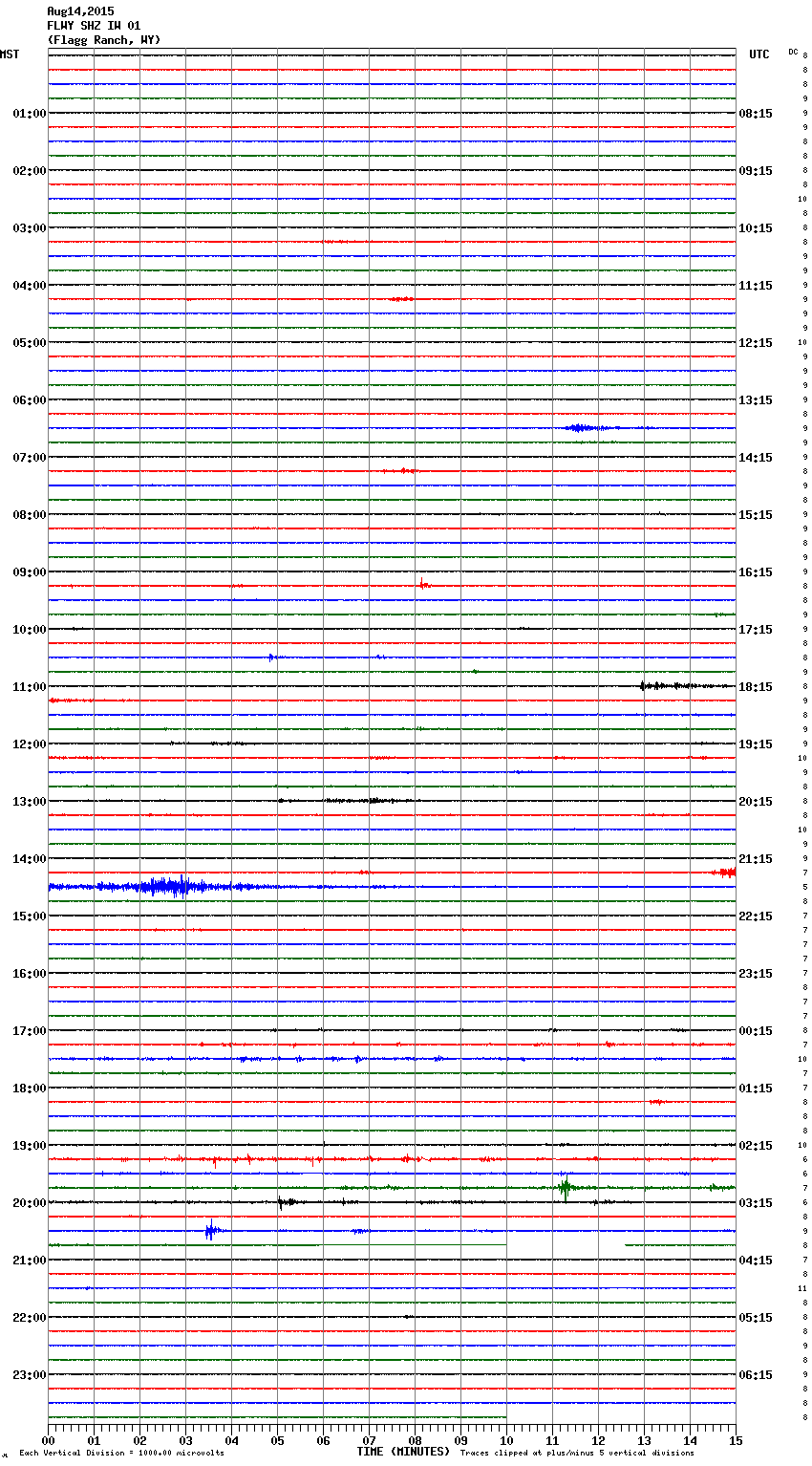Click the 21:15 UTC time label

[x=756, y=859]
